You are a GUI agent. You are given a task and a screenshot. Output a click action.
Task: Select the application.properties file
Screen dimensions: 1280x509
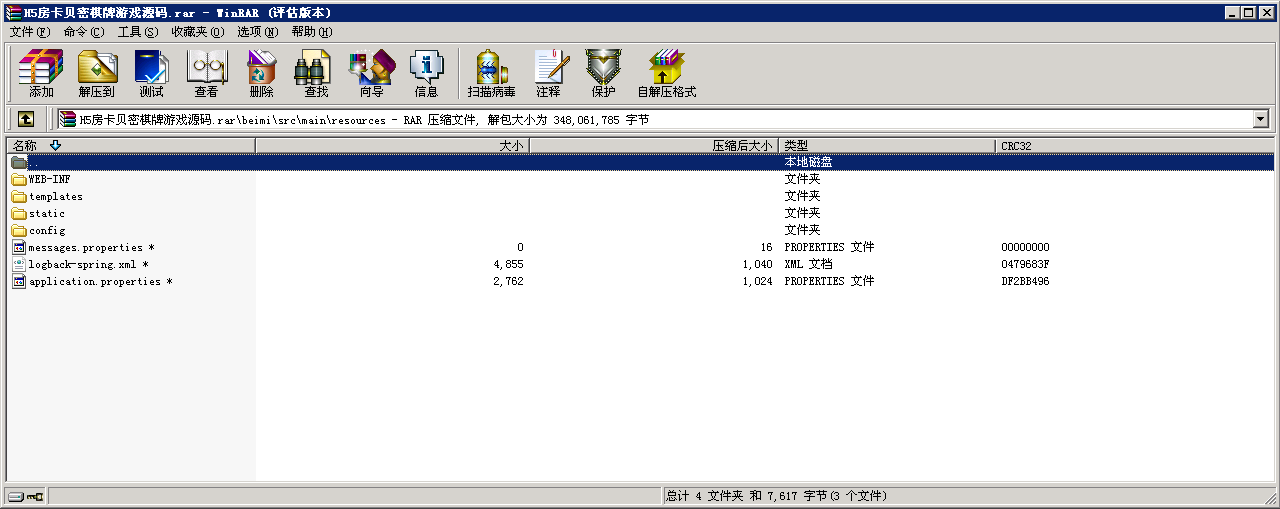[94, 282]
